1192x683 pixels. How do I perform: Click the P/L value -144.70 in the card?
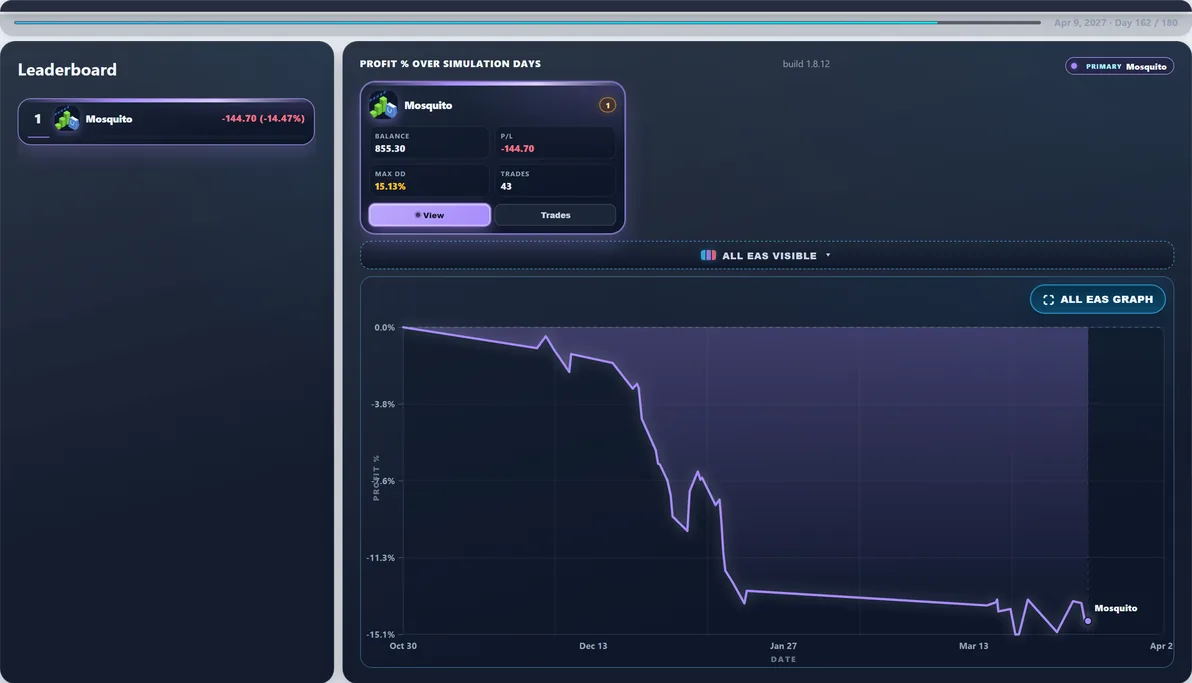pyautogui.click(x=517, y=148)
